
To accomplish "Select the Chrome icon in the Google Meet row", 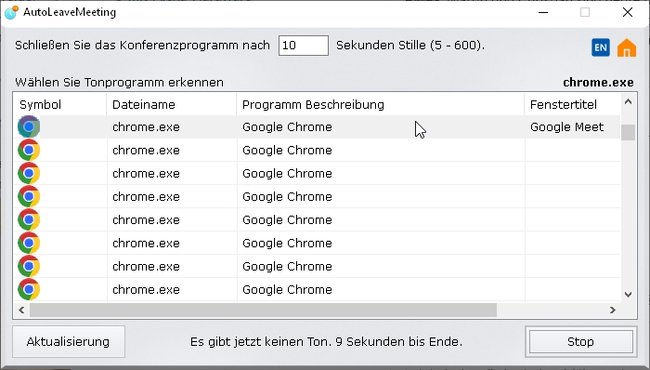I will [29, 127].
